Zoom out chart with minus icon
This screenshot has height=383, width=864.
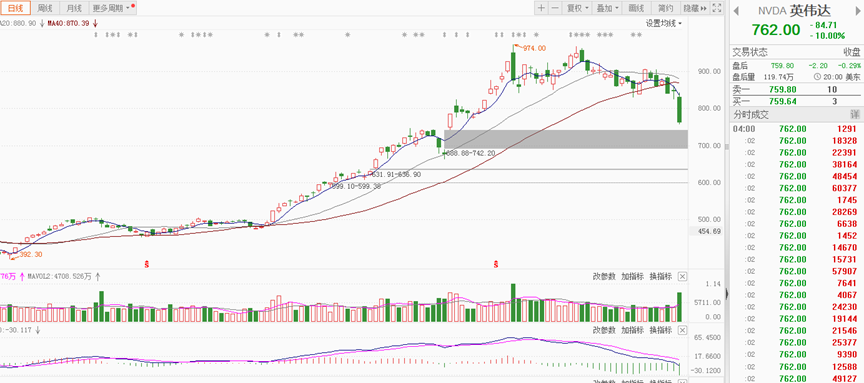tap(555, 8)
